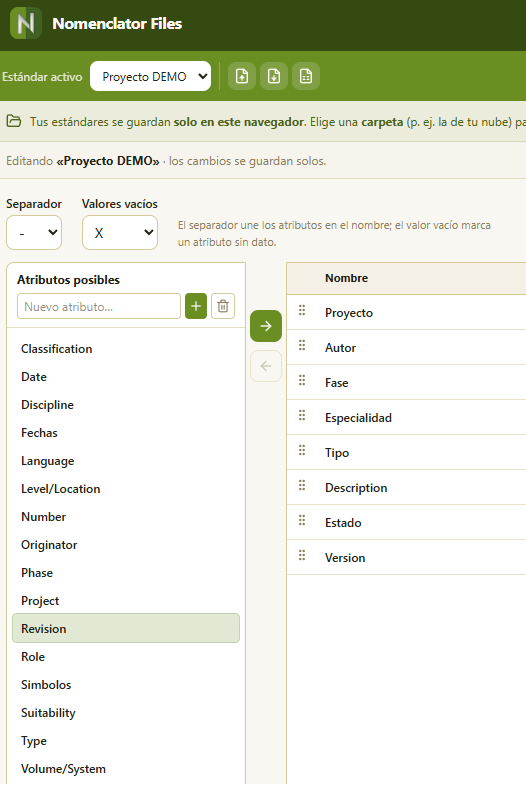Viewport: 526px width, 785px height.
Task: Click the Fase name cell
Action: tap(336, 382)
